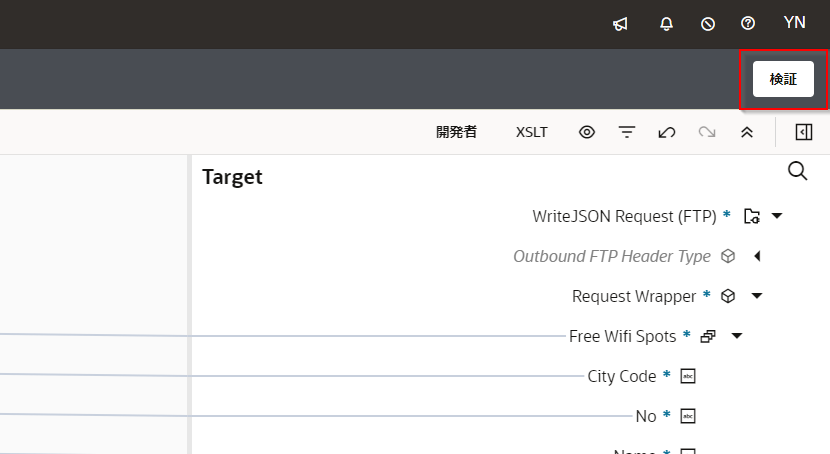Image resolution: width=830 pixels, height=454 pixels.
Task: Expand the Outbound FTP Header Type node
Action: click(757, 256)
